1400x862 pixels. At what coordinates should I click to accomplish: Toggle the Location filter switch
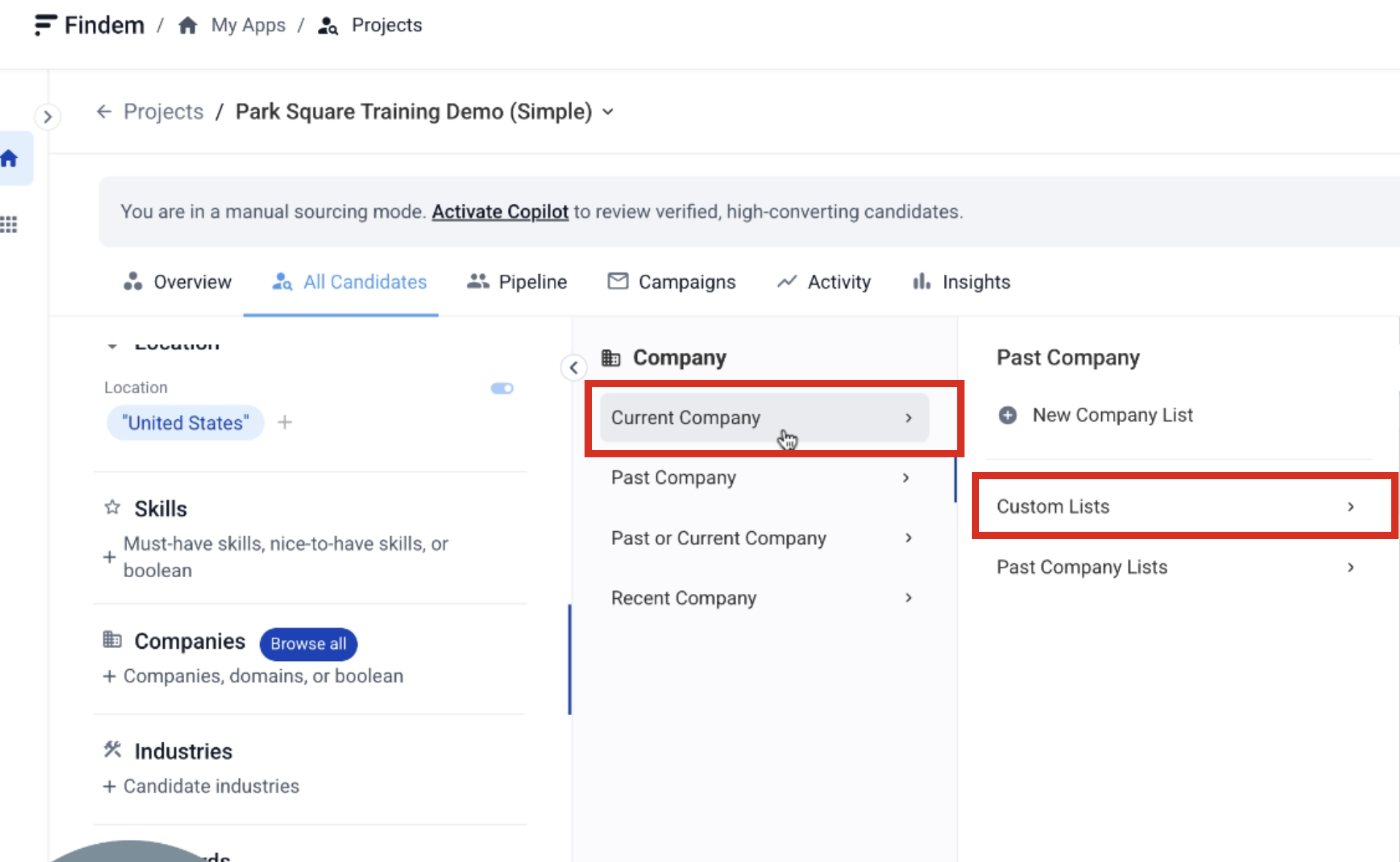tap(502, 388)
